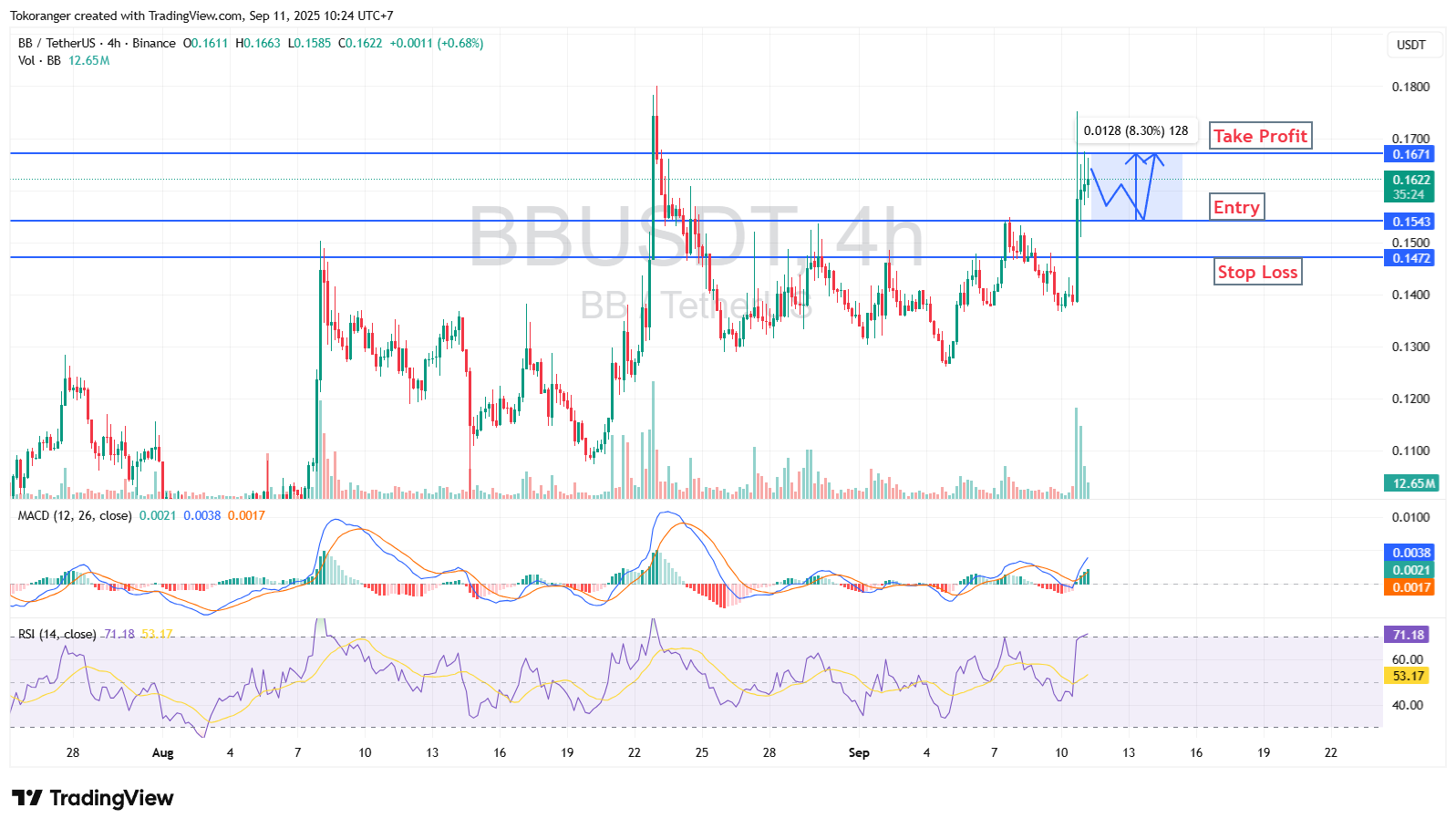The height and width of the screenshot is (829, 1456).
Task: Click the 0.1700 price scale label
Action: (1410, 139)
